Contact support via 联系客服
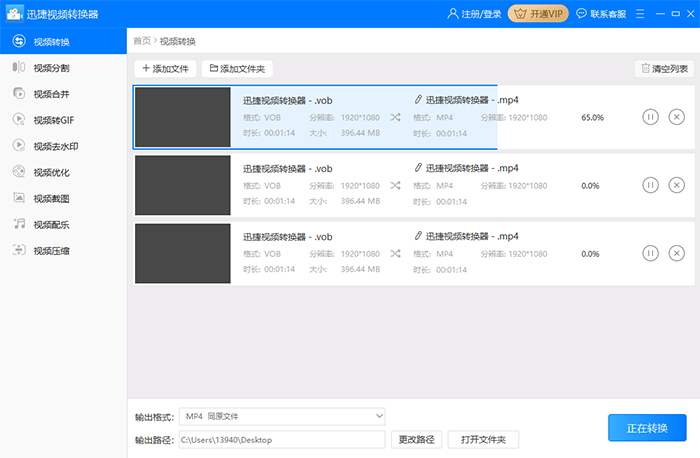The image size is (700, 458). tap(601, 14)
